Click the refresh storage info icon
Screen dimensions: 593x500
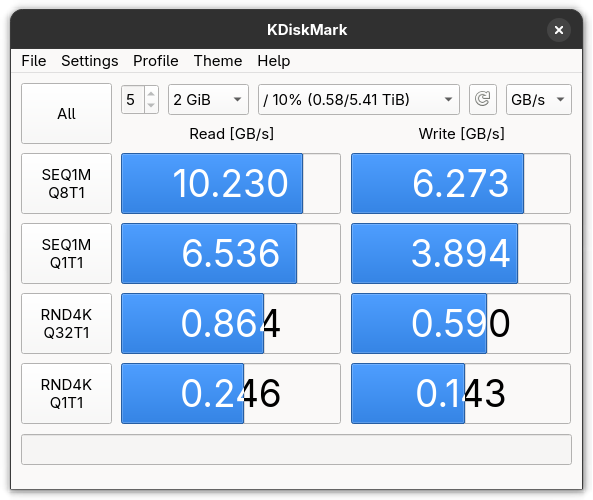coord(483,99)
